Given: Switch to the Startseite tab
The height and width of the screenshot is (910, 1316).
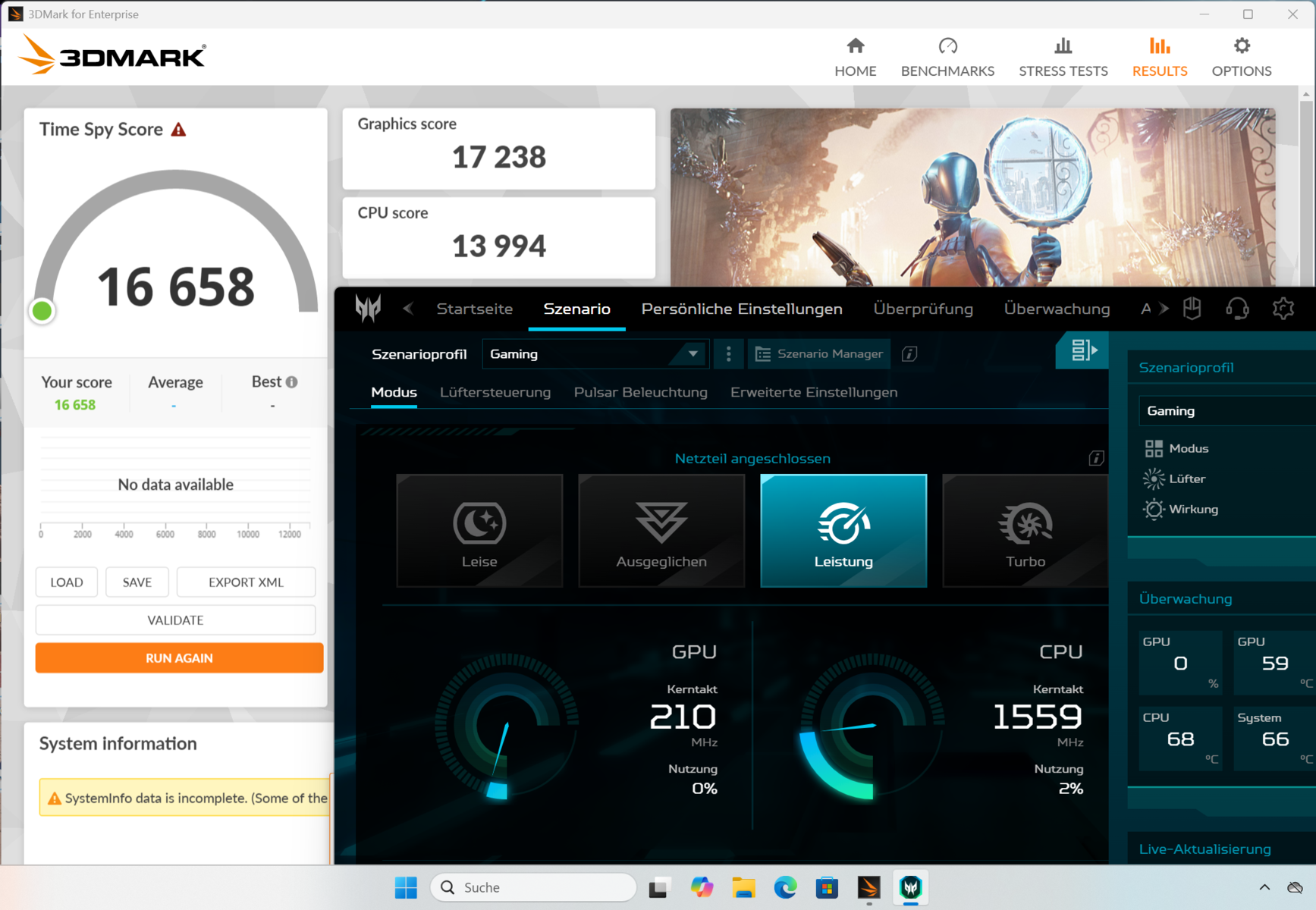Looking at the screenshot, I should coord(475,309).
